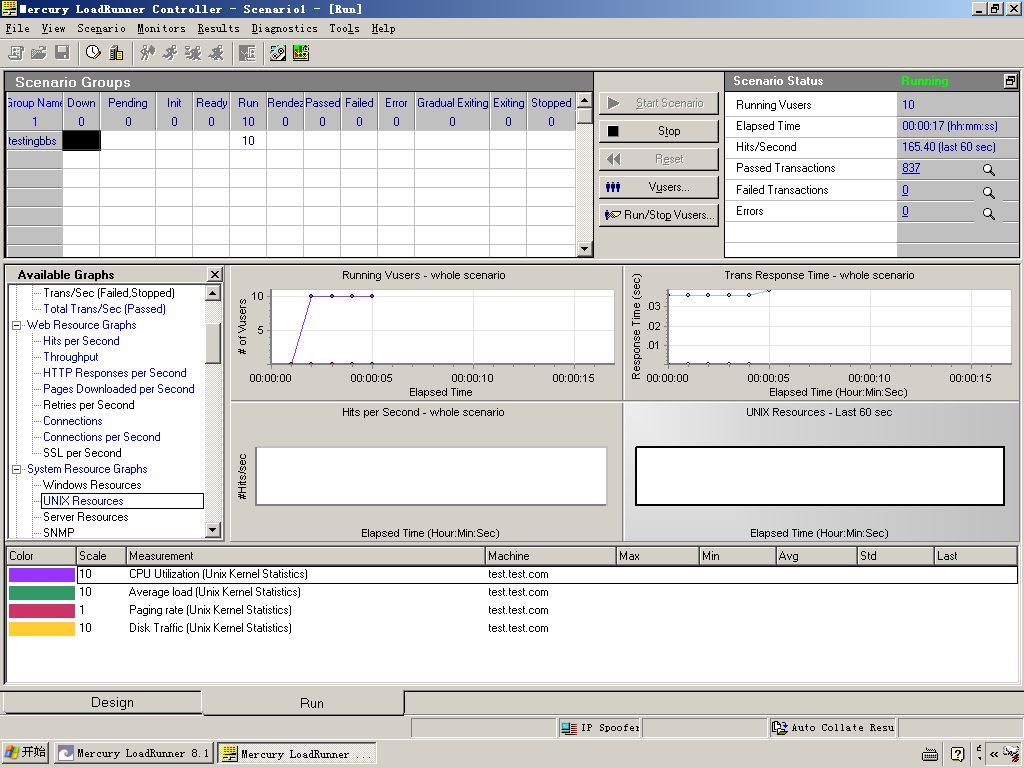1024x768 pixels.
Task: Click the Initialize Vusers toolbar icon
Action: [x=148, y=53]
